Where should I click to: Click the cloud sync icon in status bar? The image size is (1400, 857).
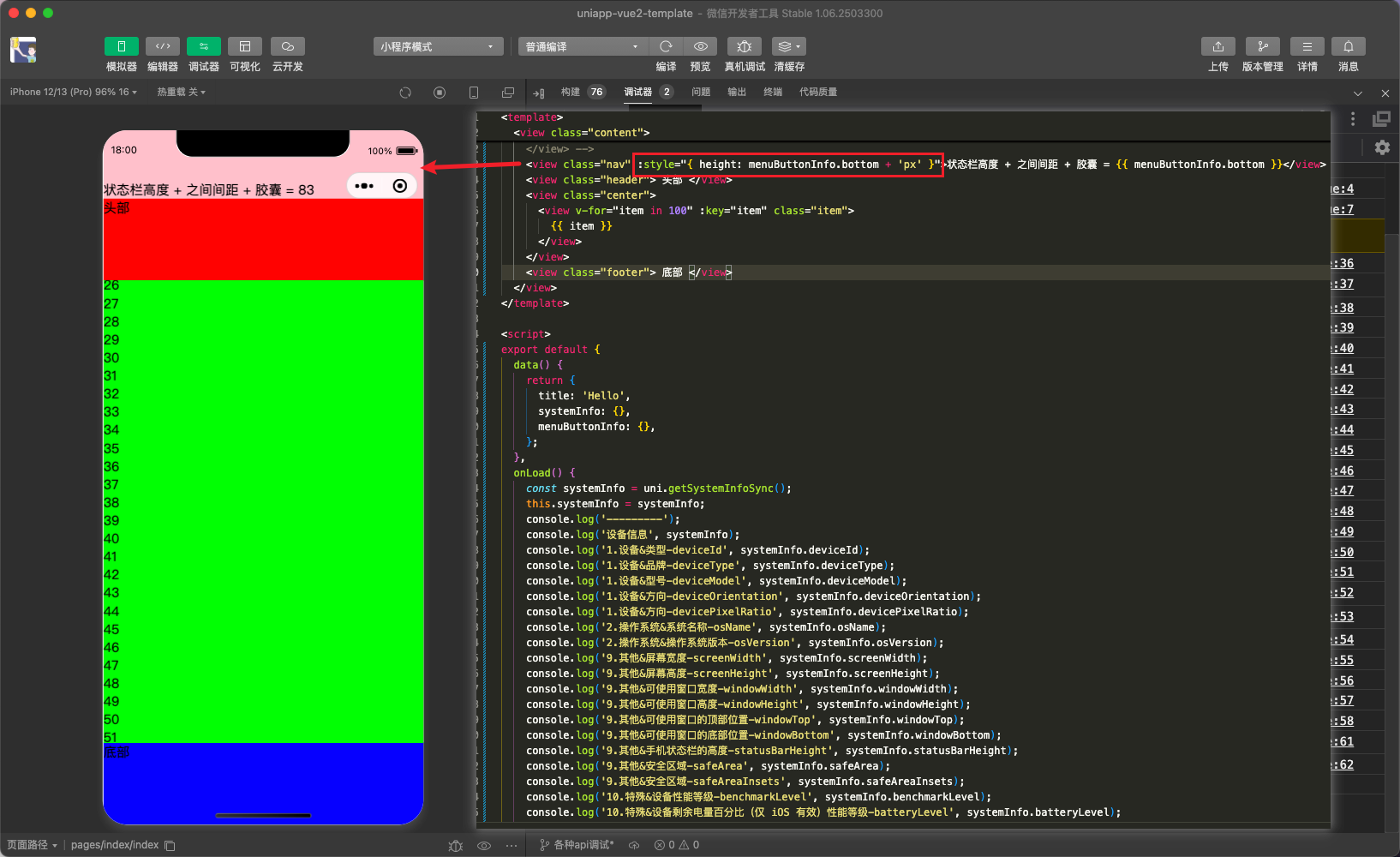tap(634, 845)
